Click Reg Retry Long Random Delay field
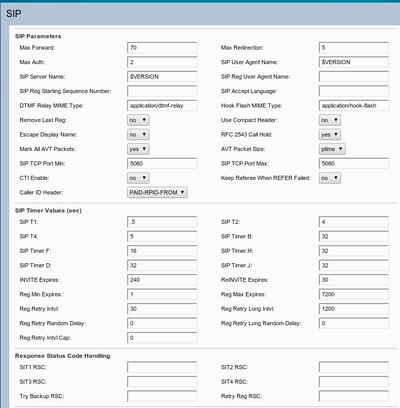The height and width of the screenshot is (408, 400). (354, 323)
